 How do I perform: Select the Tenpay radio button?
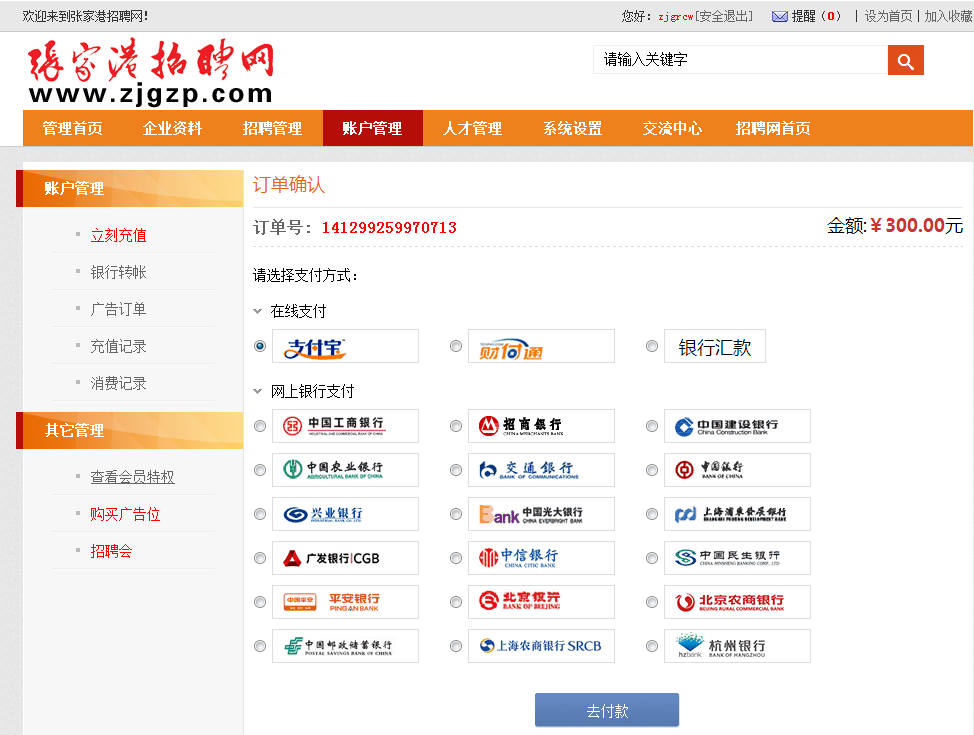(456, 346)
